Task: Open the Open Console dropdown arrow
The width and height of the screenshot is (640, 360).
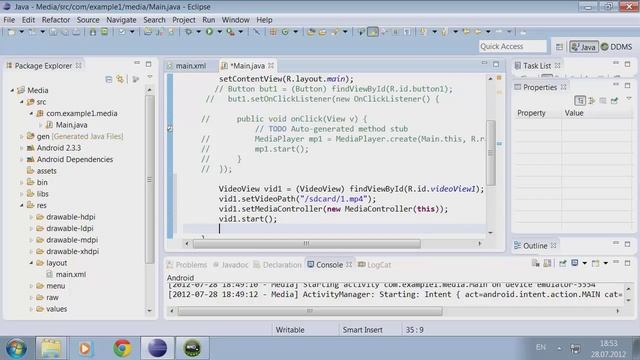Action: (x=606, y=263)
